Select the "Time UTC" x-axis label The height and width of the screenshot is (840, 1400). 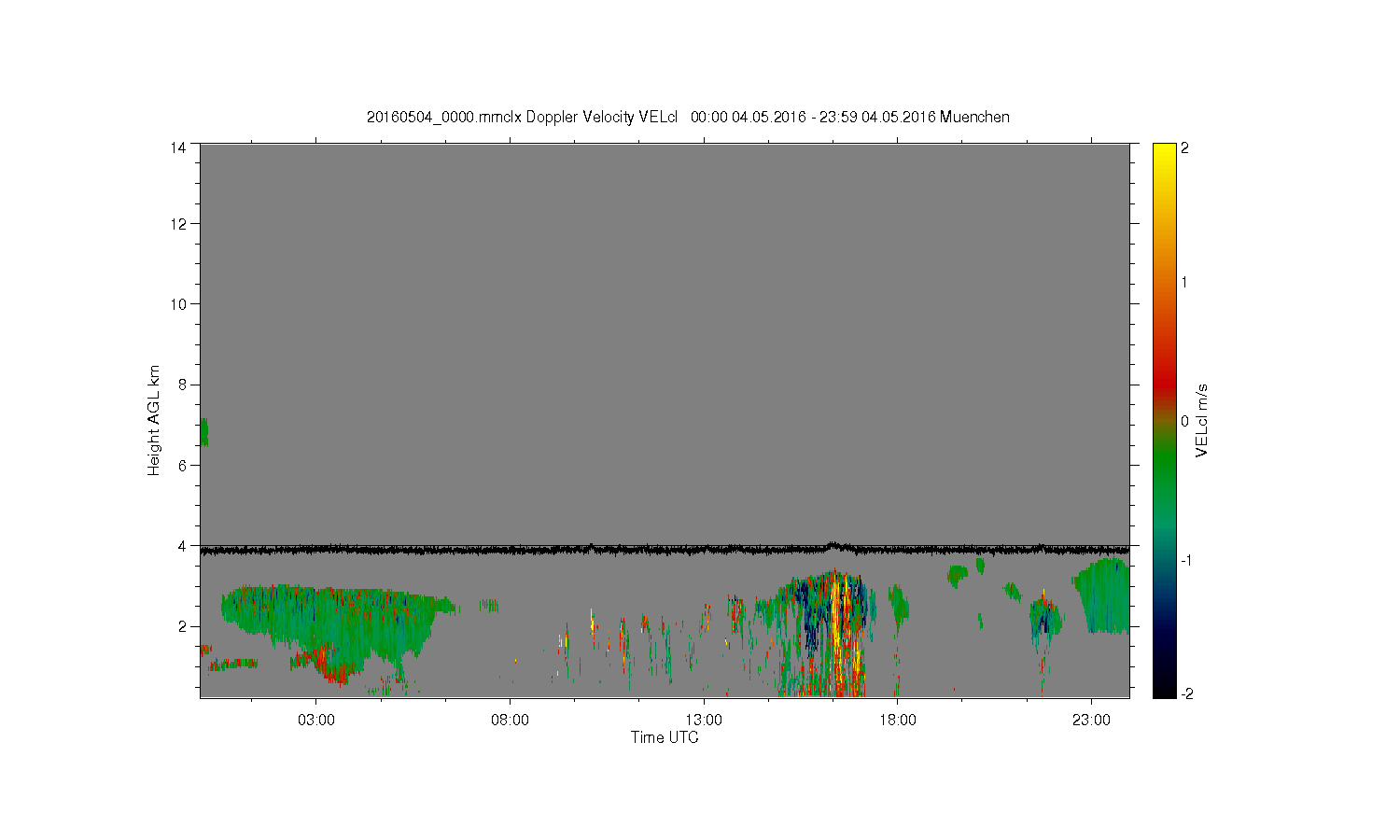[x=665, y=737]
